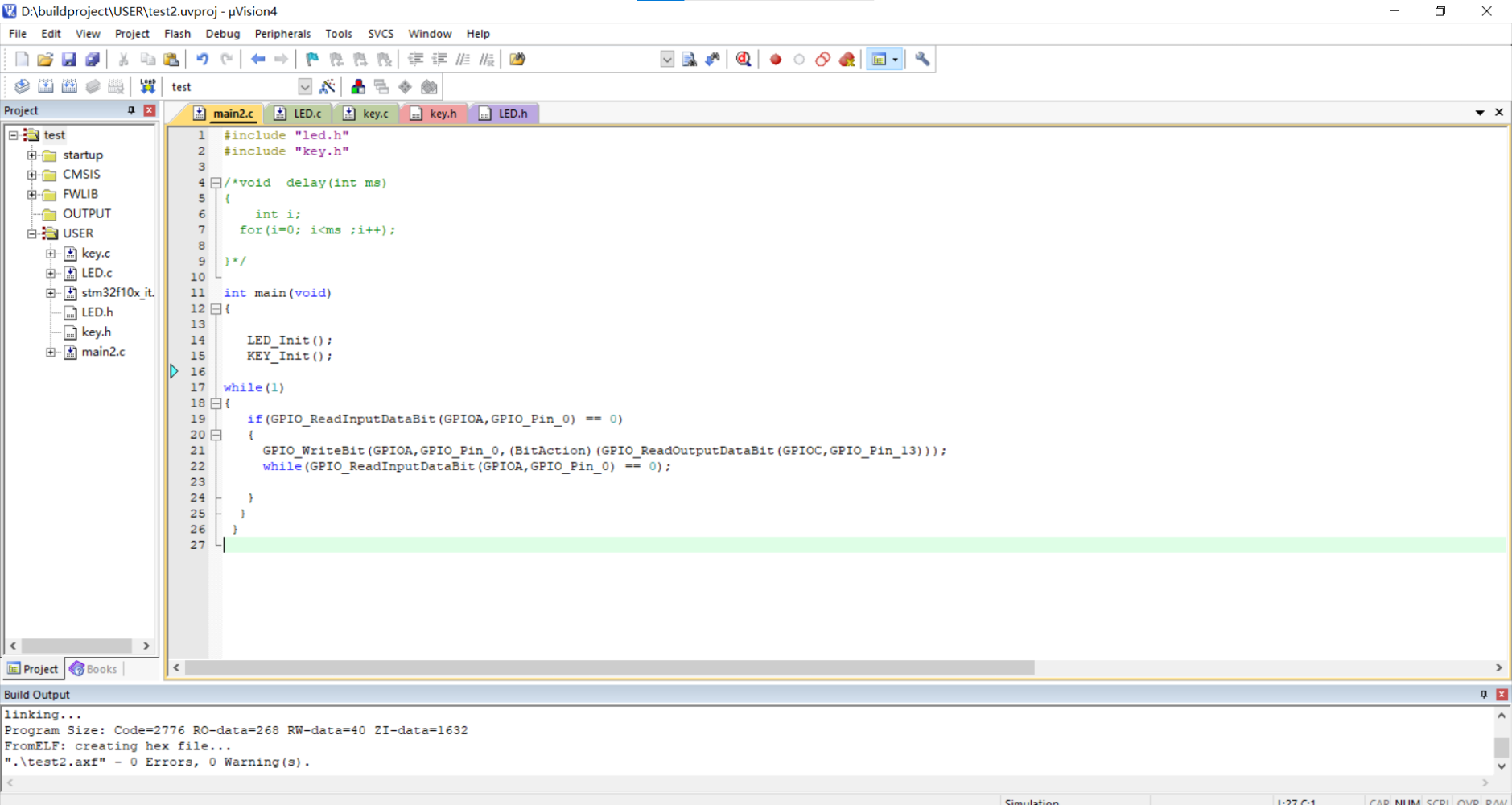Insert a bookmark with the flag icon

click(312, 59)
